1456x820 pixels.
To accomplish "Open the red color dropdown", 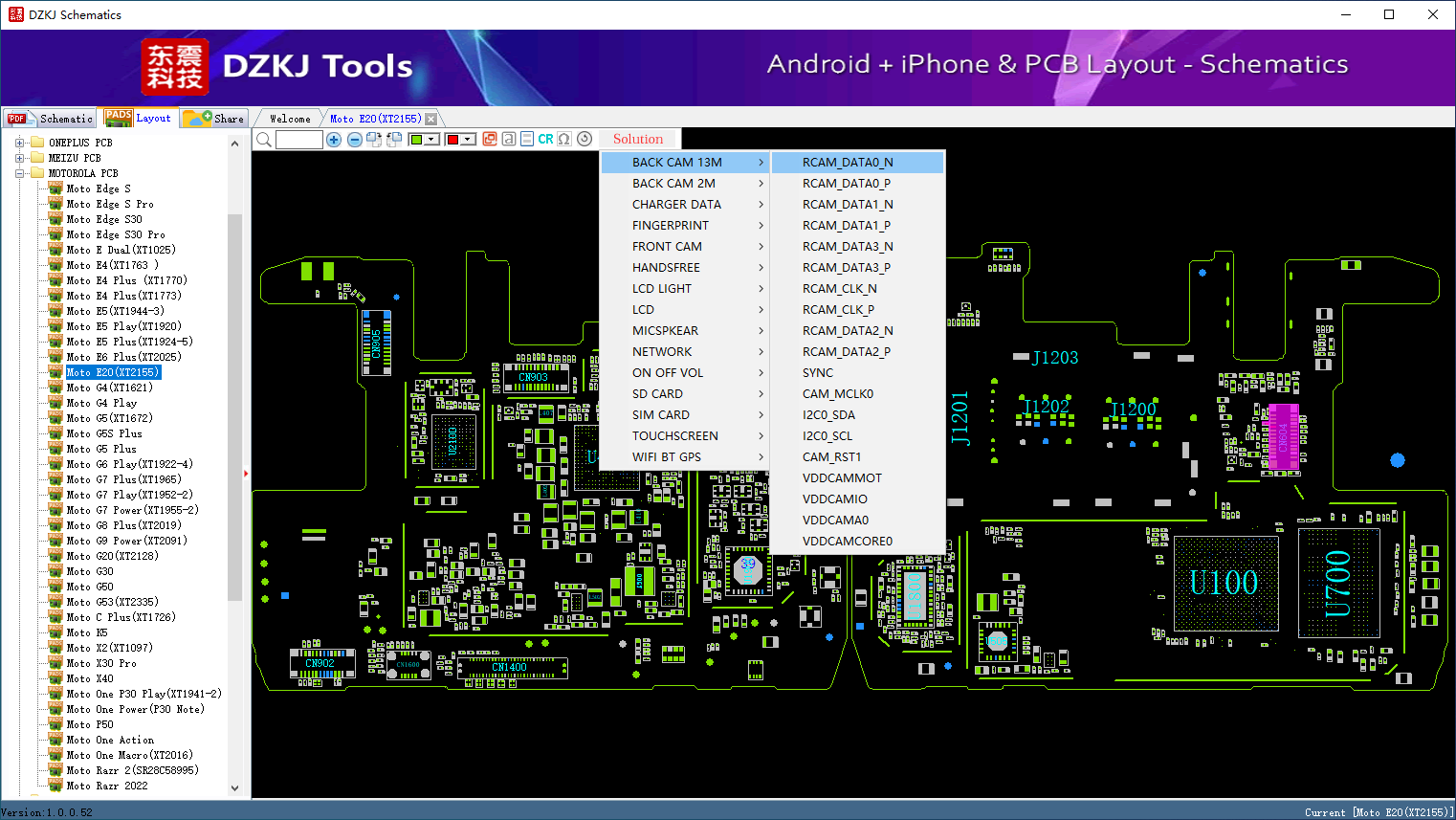I will point(468,140).
